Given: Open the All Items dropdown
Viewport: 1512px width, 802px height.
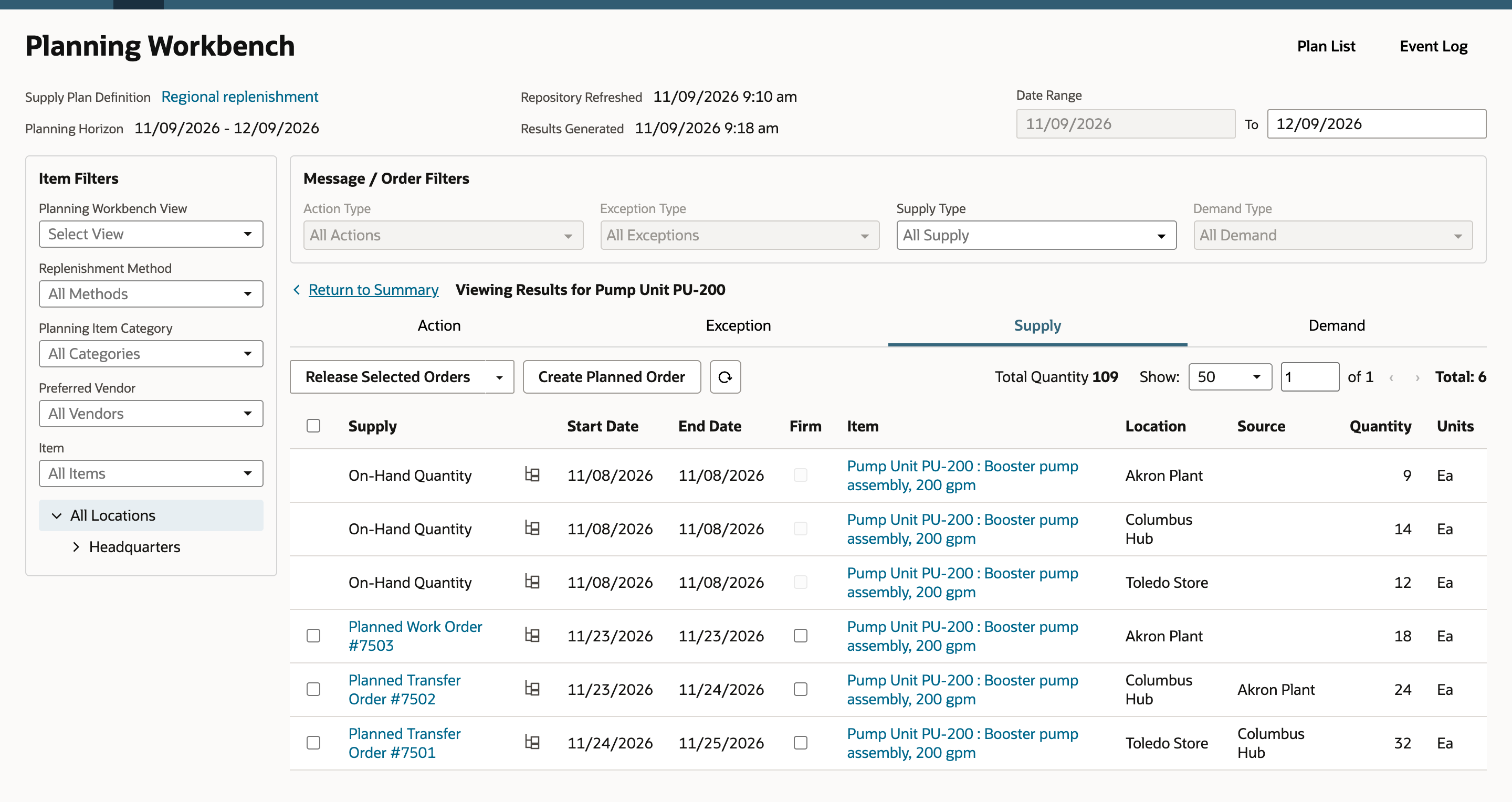Looking at the screenshot, I should tap(151, 473).
